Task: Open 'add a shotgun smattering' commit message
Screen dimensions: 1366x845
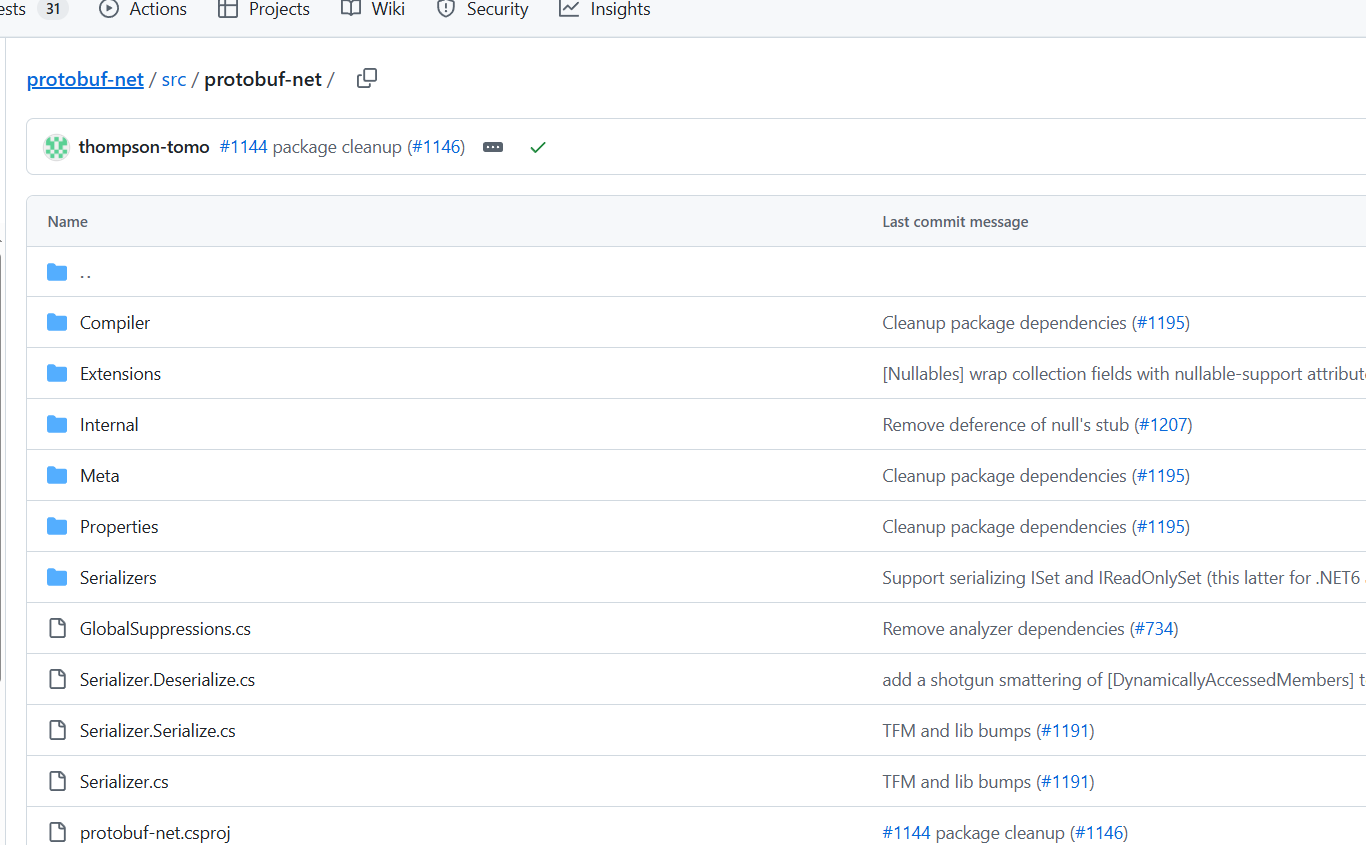Action: click(x=1124, y=680)
